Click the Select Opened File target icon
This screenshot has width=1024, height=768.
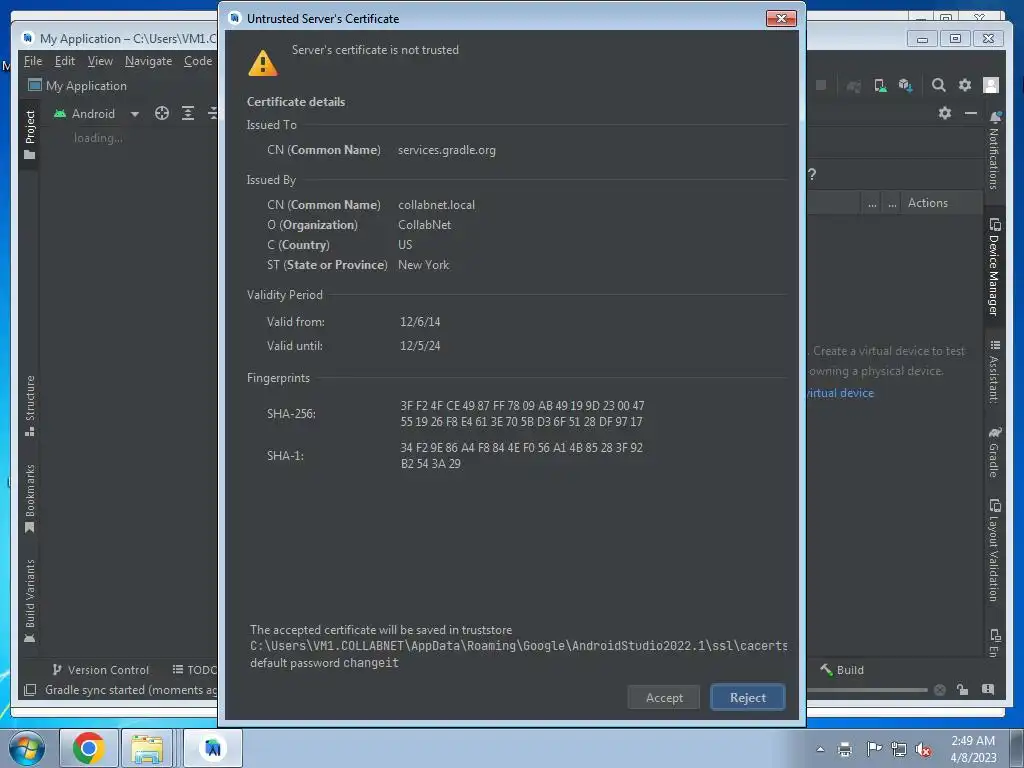pos(162,114)
